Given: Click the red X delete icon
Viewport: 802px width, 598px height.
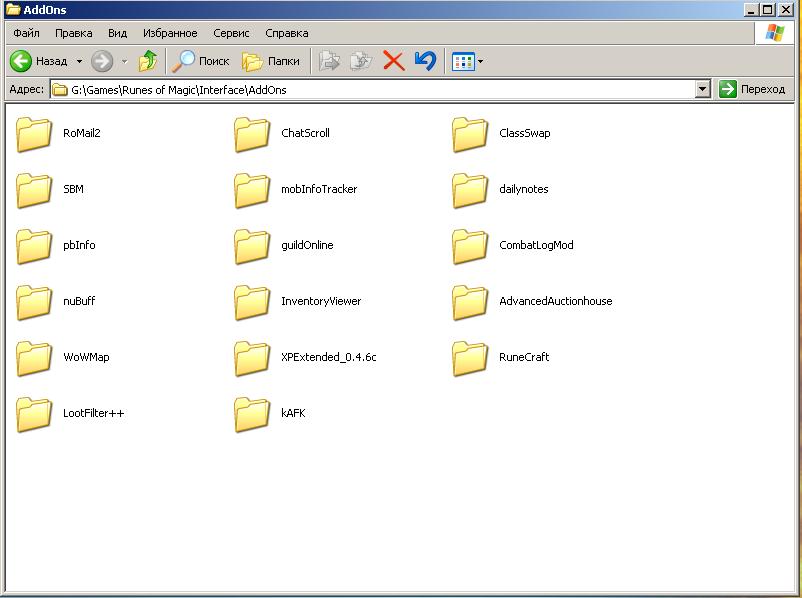Looking at the screenshot, I should click(x=393, y=61).
